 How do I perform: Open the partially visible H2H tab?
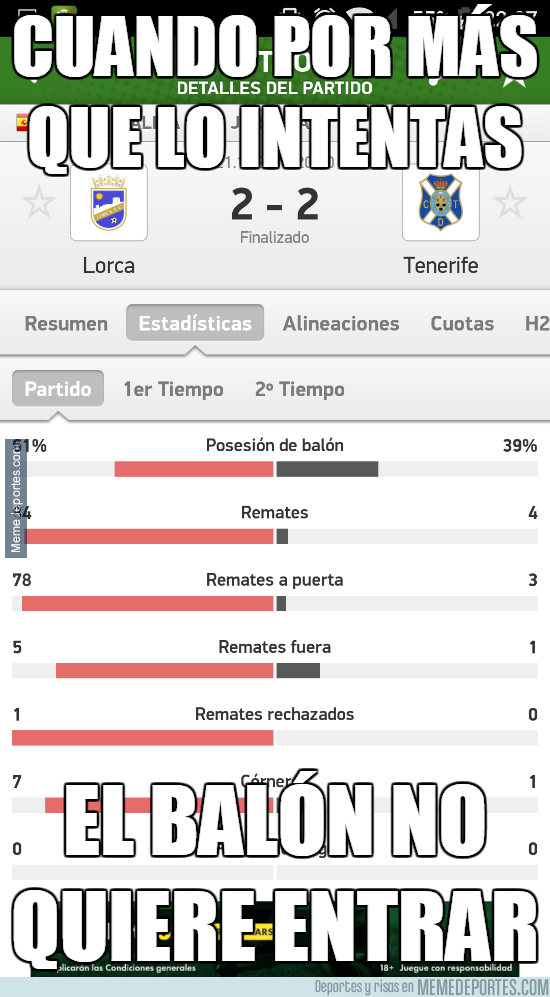point(537,324)
